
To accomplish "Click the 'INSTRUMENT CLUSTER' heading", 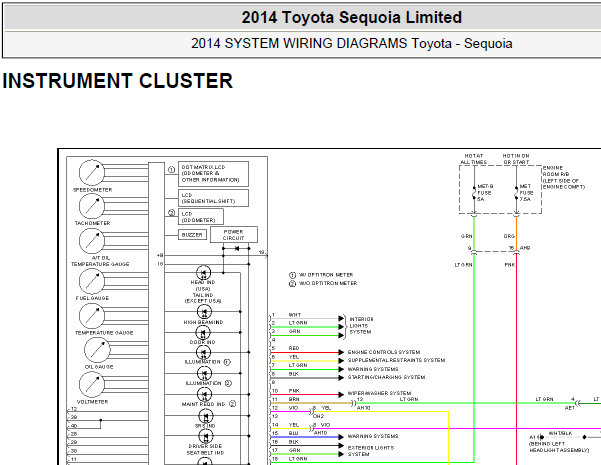I will 118,81.
